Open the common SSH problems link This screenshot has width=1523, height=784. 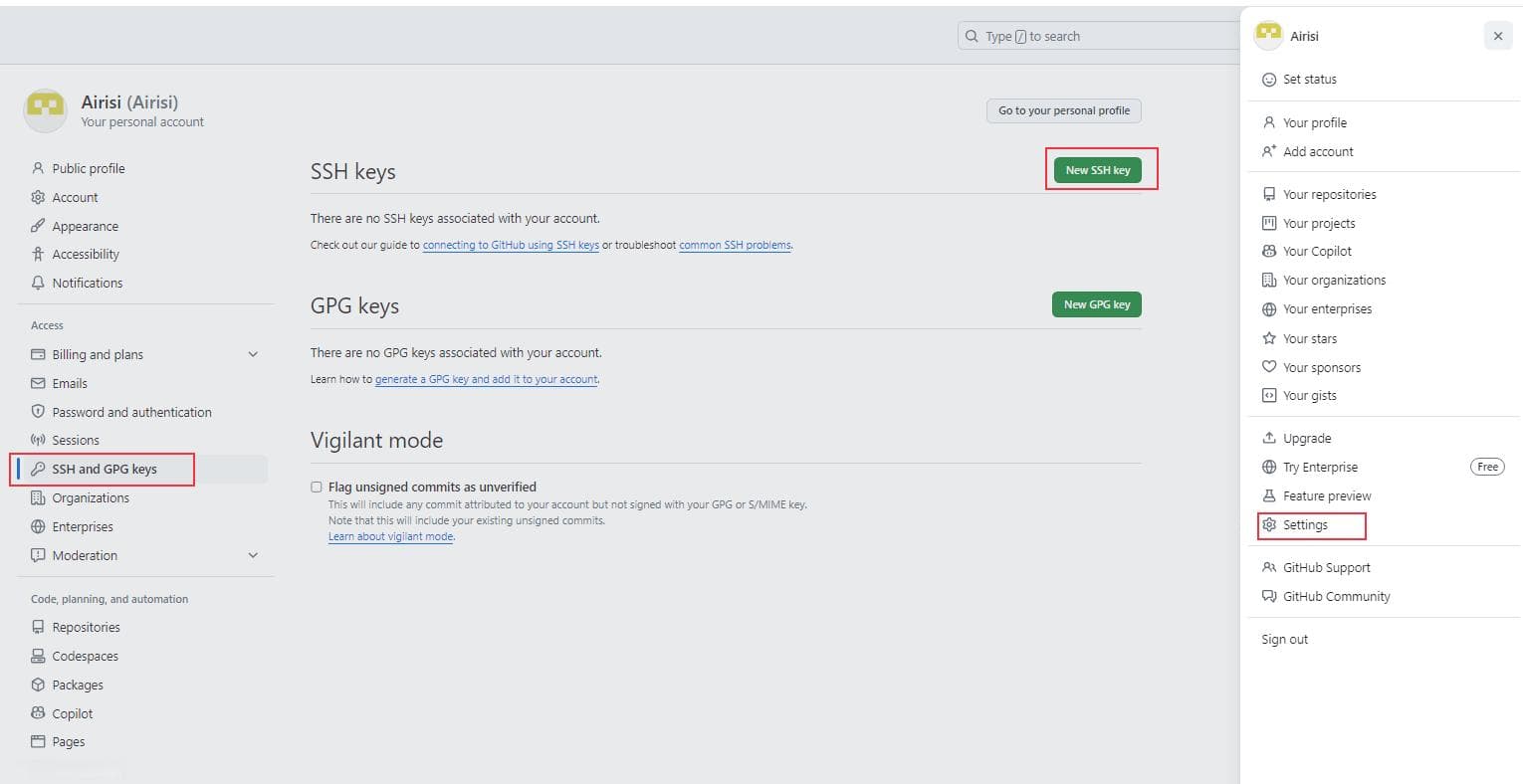[x=736, y=245]
